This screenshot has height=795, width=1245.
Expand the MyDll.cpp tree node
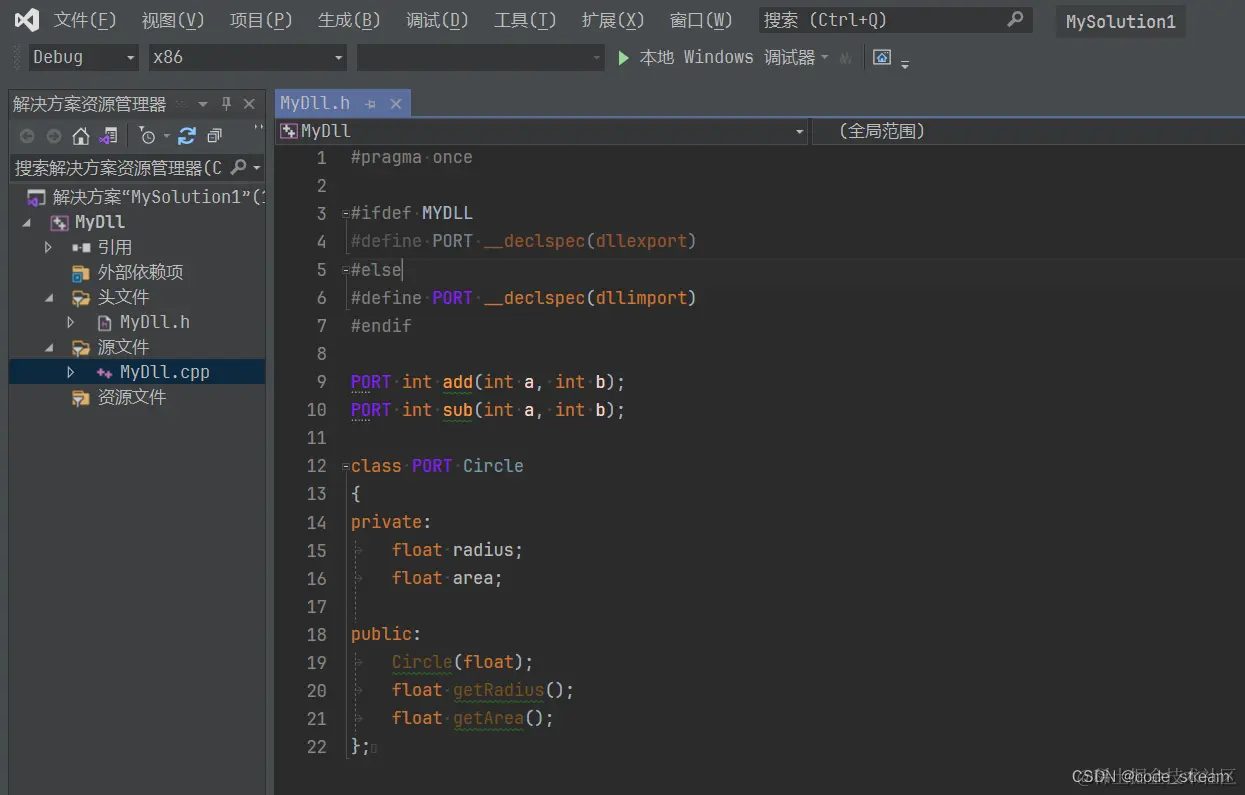click(71, 372)
